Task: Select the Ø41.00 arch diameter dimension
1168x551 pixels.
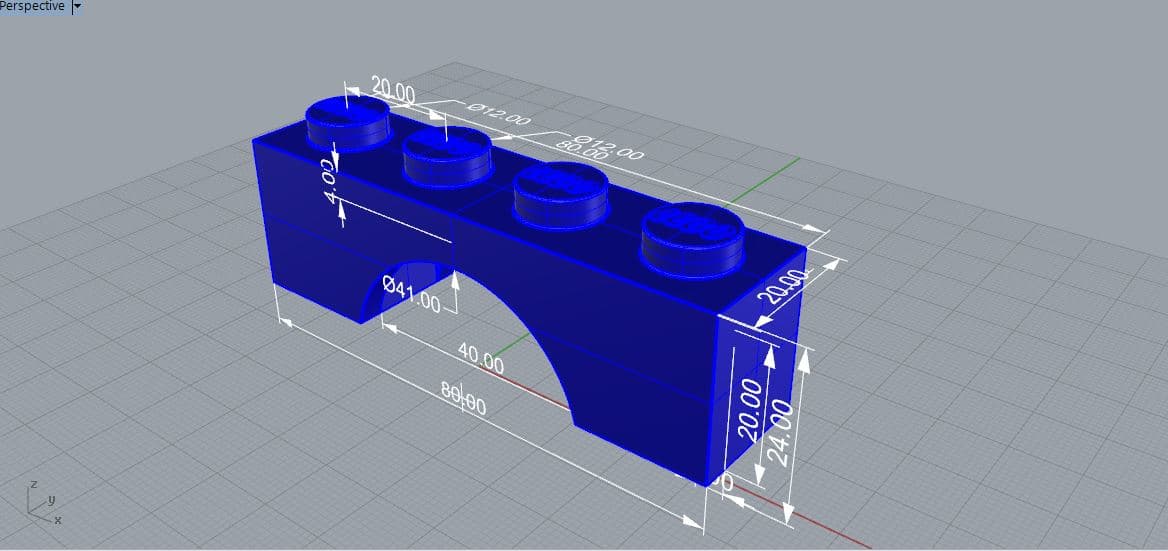Action: pos(411,293)
